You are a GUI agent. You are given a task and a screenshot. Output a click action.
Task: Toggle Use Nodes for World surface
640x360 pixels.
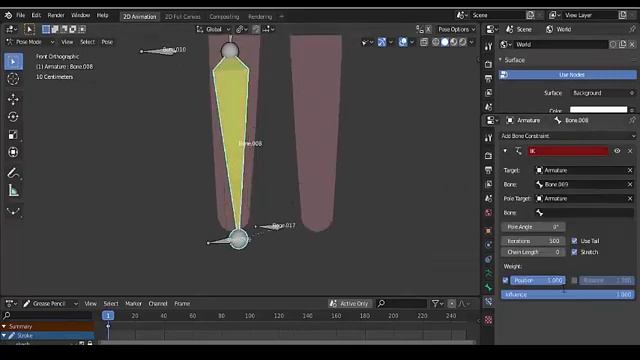567,75
